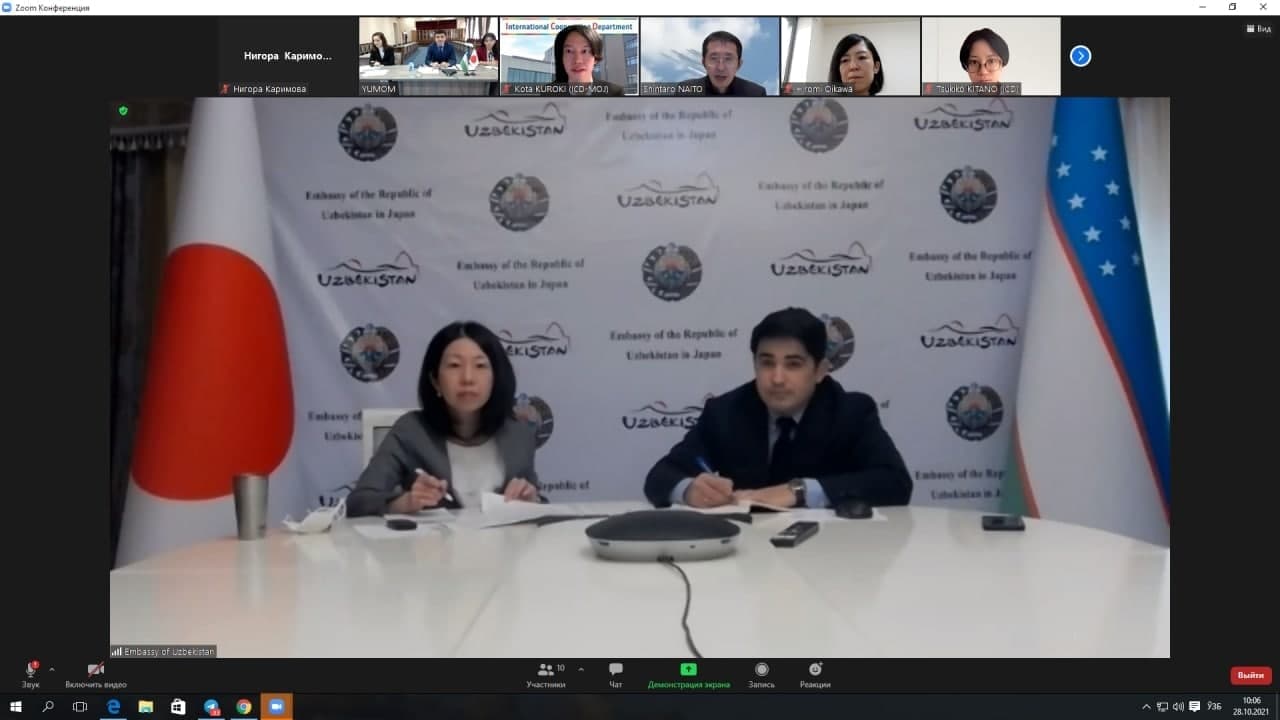
Task: Show next participants with blue arrow
Action: click(1080, 56)
